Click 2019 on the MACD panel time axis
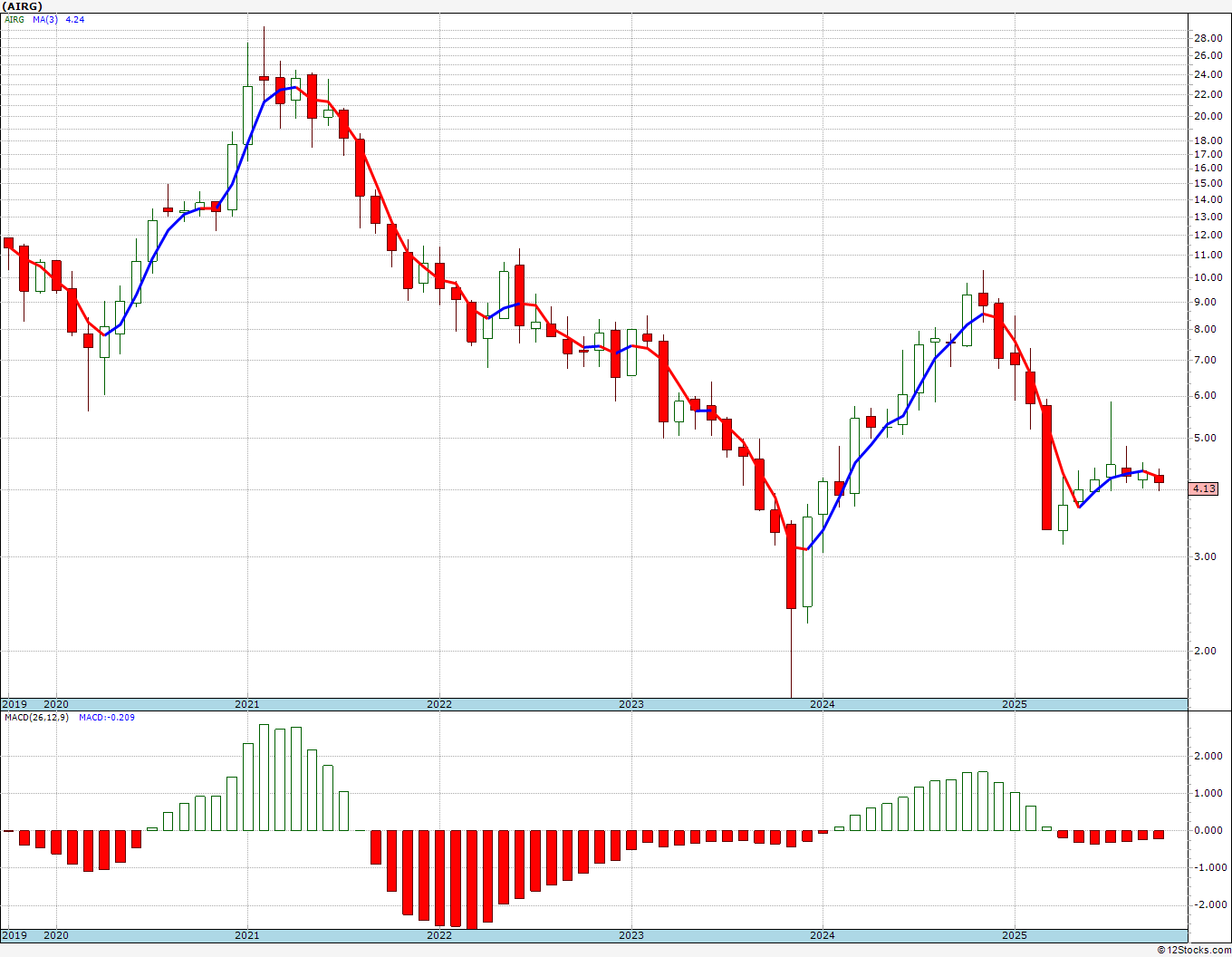Viewport: 1232px width, 957px height. tap(14, 935)
